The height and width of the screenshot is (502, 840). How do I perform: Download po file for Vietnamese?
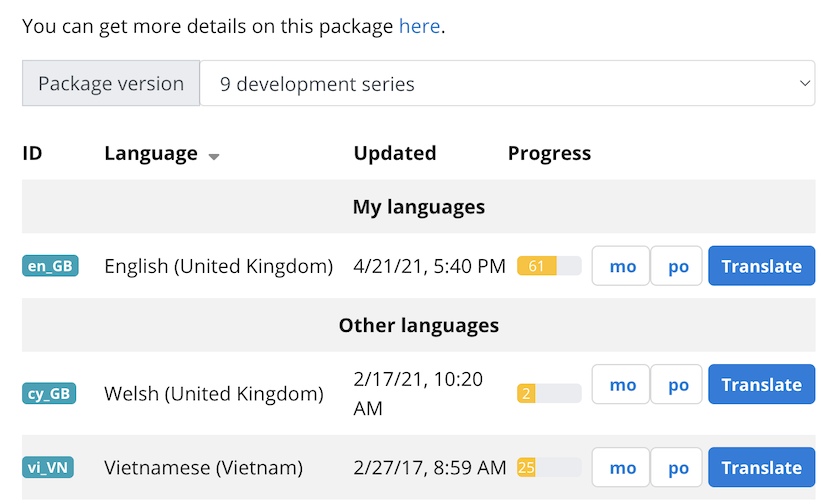[x=678, y=467]
